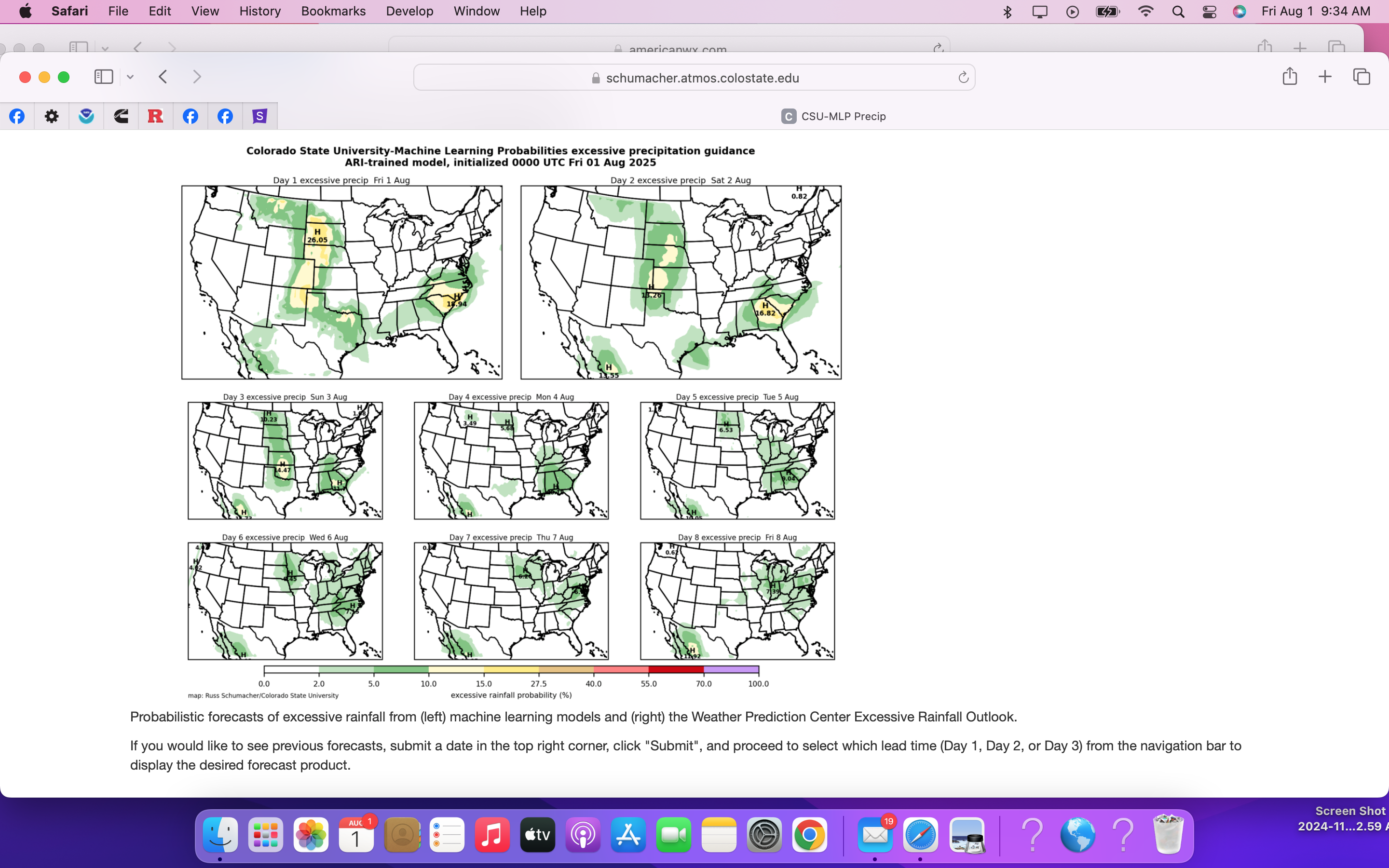Open Notes from Dock
The width and height of the screenshot is (1389, 868).
coord(719,834)
